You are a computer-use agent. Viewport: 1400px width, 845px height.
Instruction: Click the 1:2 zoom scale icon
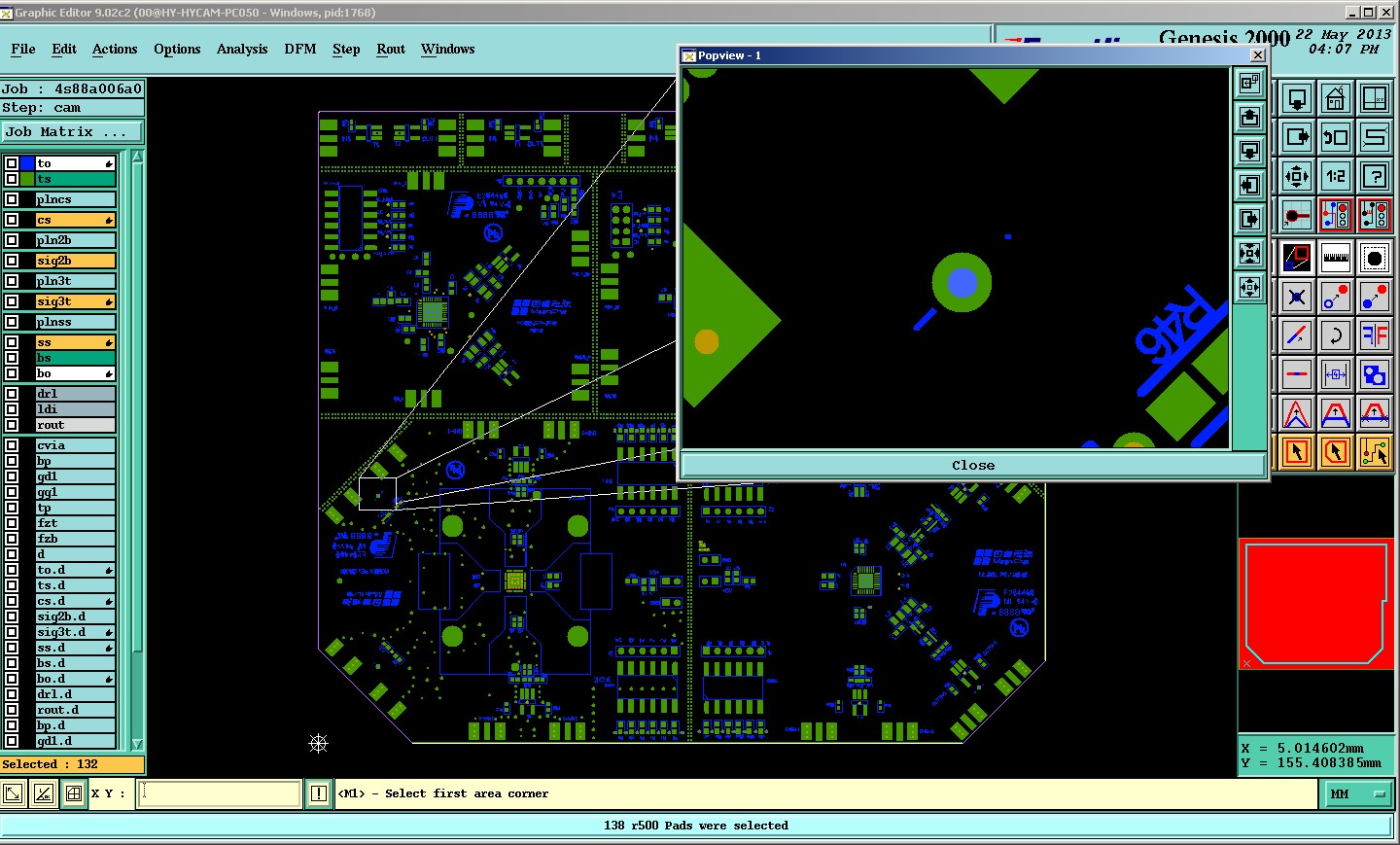tap(1336, 176)
